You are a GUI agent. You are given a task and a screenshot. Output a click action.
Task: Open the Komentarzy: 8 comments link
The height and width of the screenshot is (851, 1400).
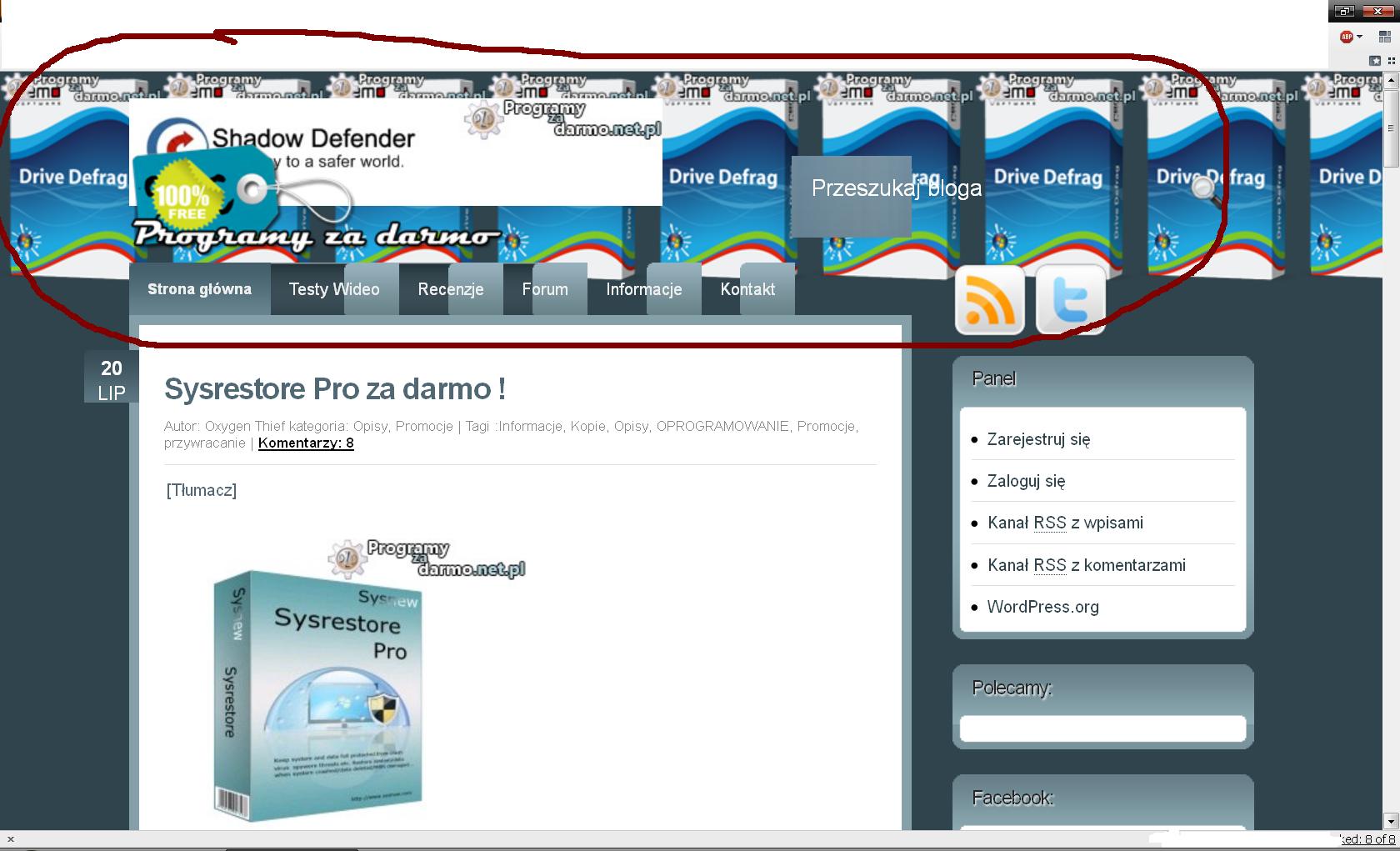click(306, 443)
